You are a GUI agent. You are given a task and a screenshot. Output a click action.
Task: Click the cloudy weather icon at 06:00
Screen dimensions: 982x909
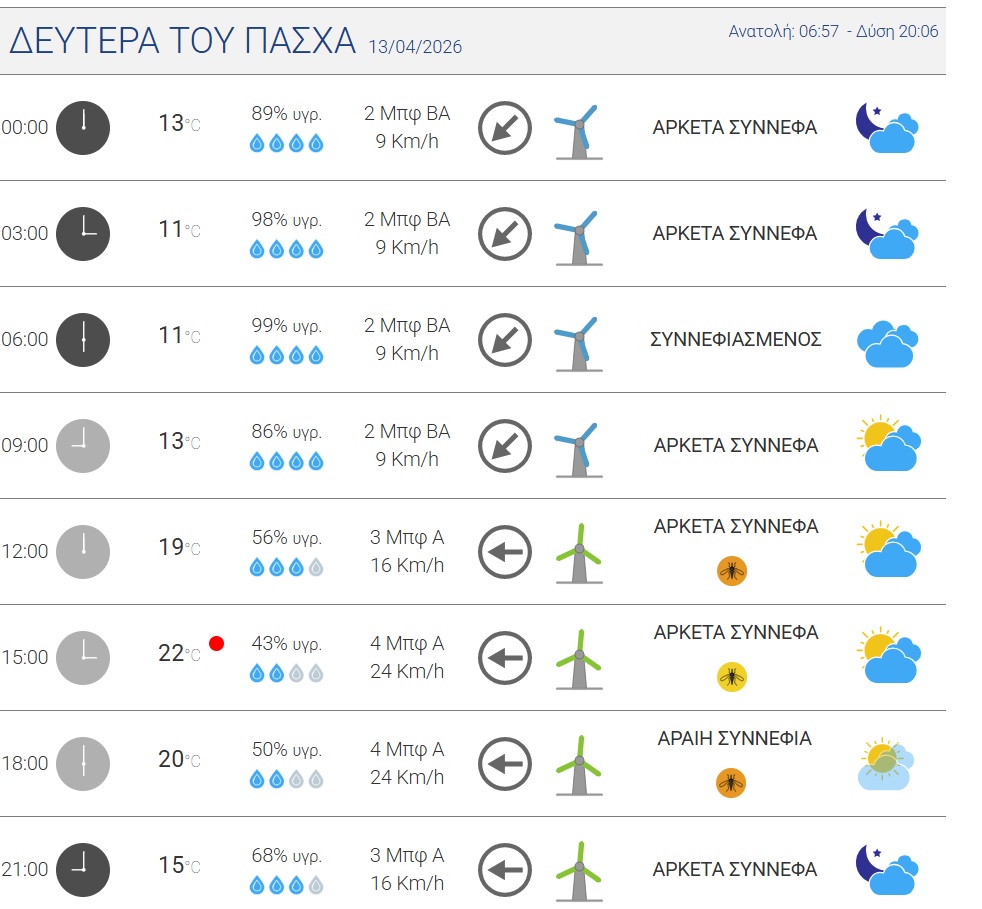click(887, 343)
